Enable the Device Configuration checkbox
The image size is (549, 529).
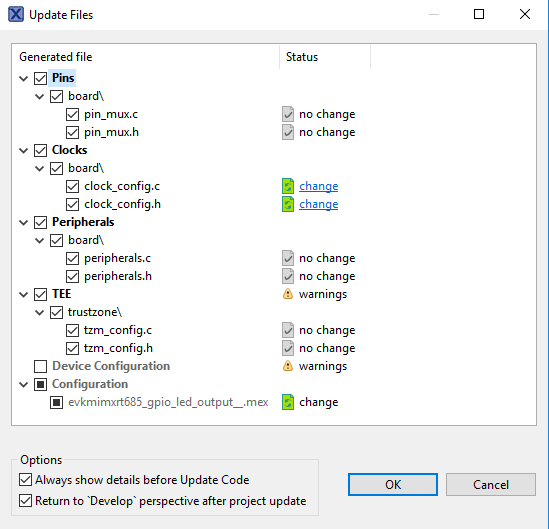[x=41, y=366]
